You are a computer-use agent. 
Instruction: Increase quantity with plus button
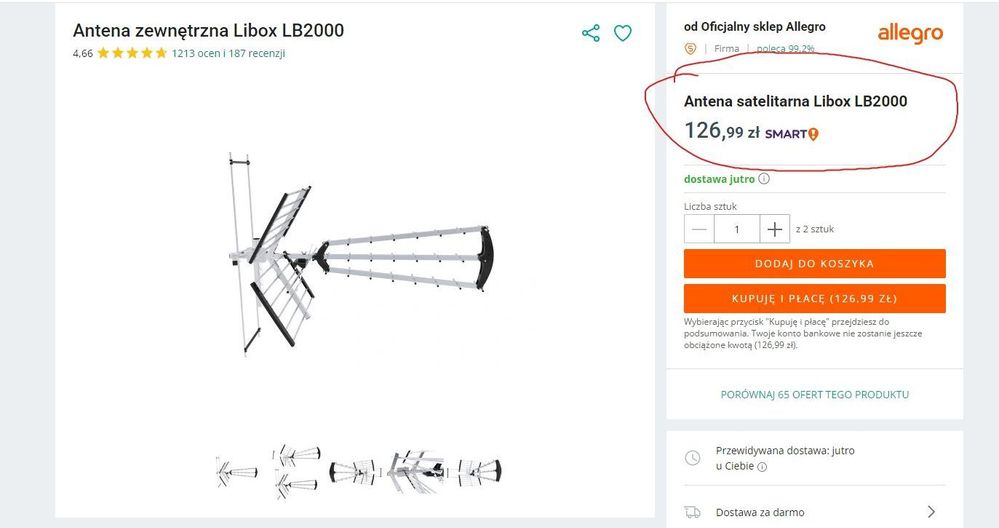775,229
